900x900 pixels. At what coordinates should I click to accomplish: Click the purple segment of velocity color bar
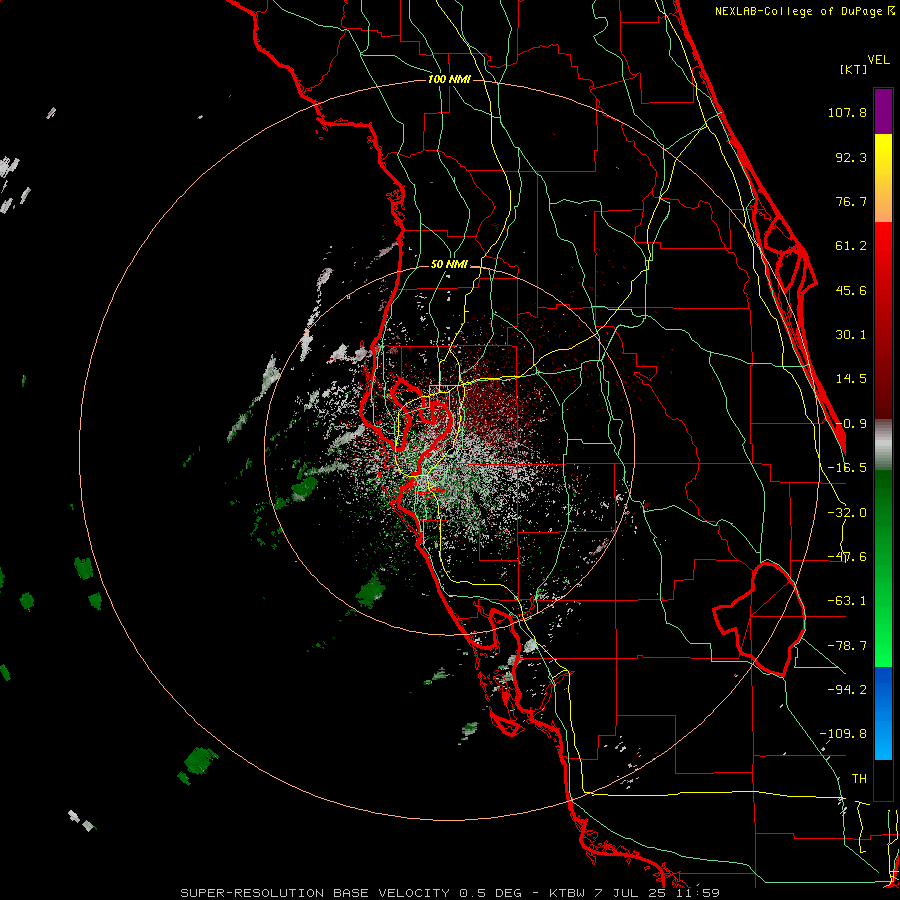(883, 111)
